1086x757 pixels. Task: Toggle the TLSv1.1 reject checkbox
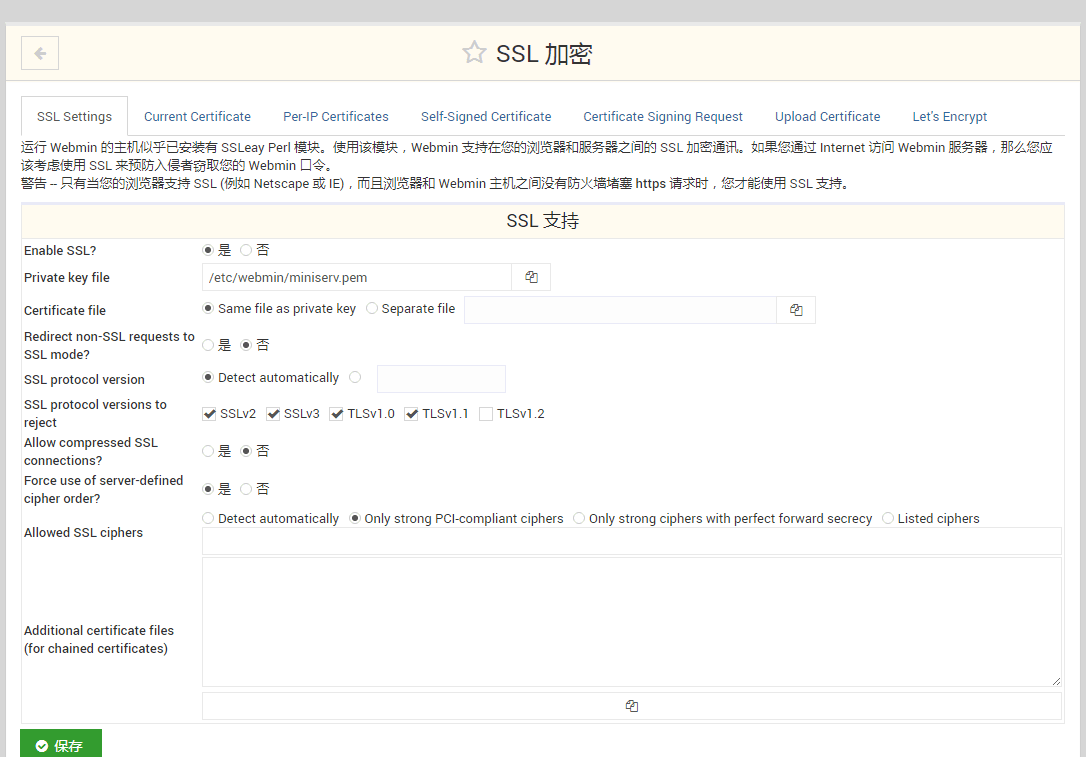click(x=411, y=414)
